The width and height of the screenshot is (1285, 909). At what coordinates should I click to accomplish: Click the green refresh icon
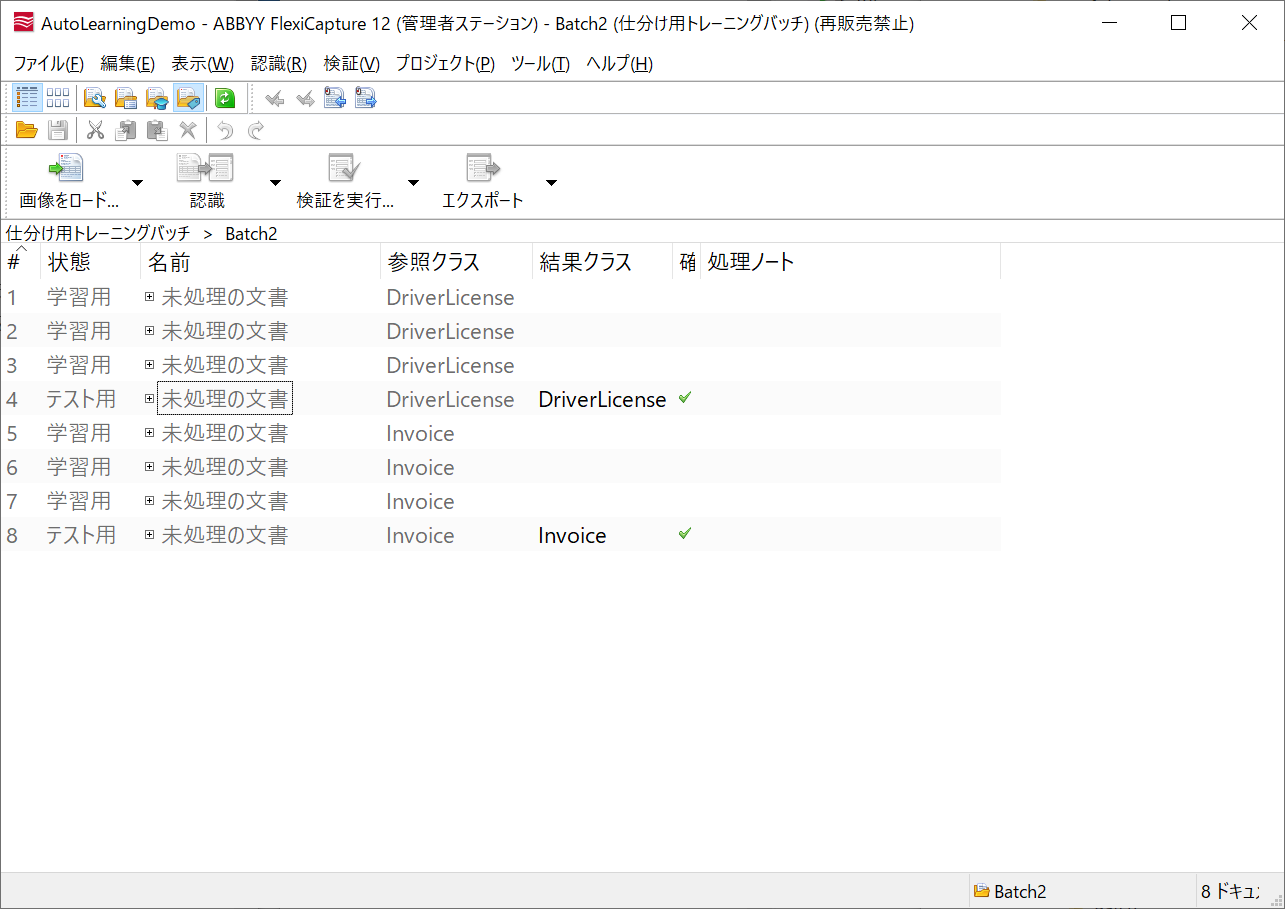(225, 97)
